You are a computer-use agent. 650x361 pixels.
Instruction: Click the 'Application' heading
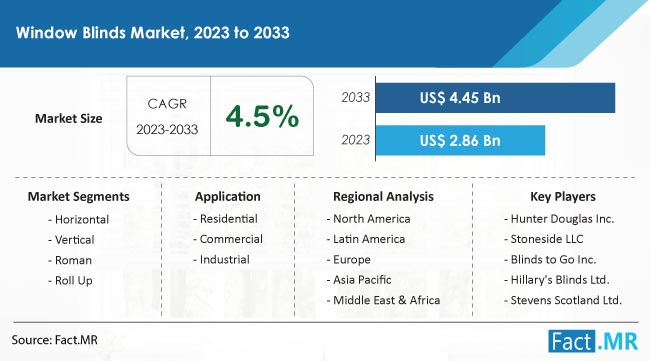(x=228, y=196)
